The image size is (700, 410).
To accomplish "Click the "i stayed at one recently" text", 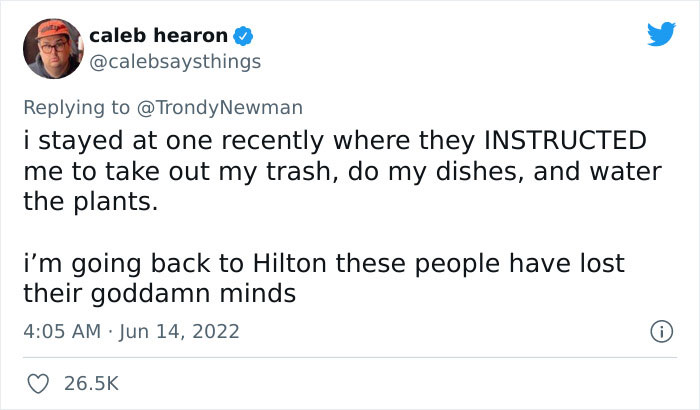I will [174, 141].
